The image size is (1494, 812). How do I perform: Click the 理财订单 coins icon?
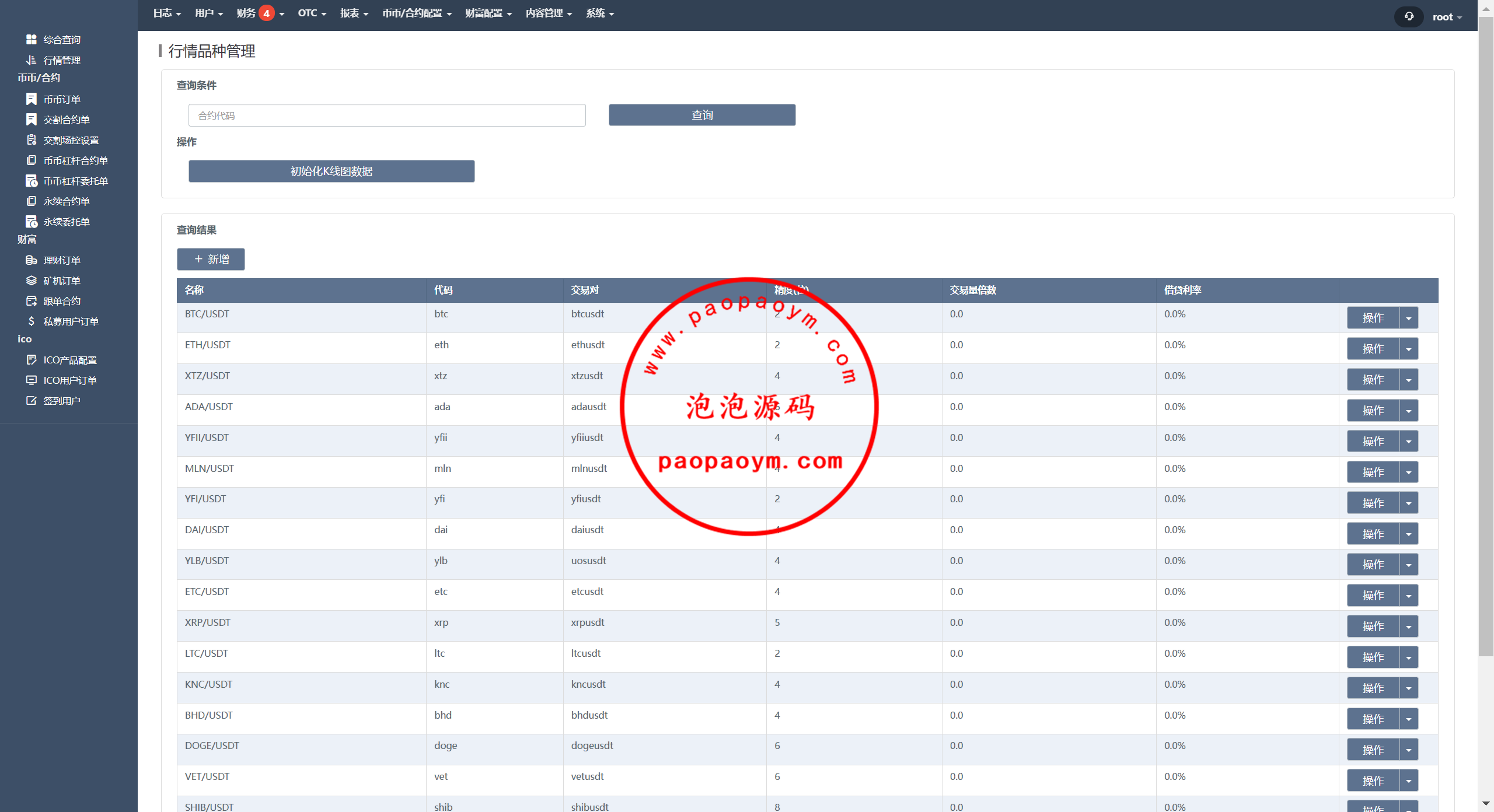point(32,260)
